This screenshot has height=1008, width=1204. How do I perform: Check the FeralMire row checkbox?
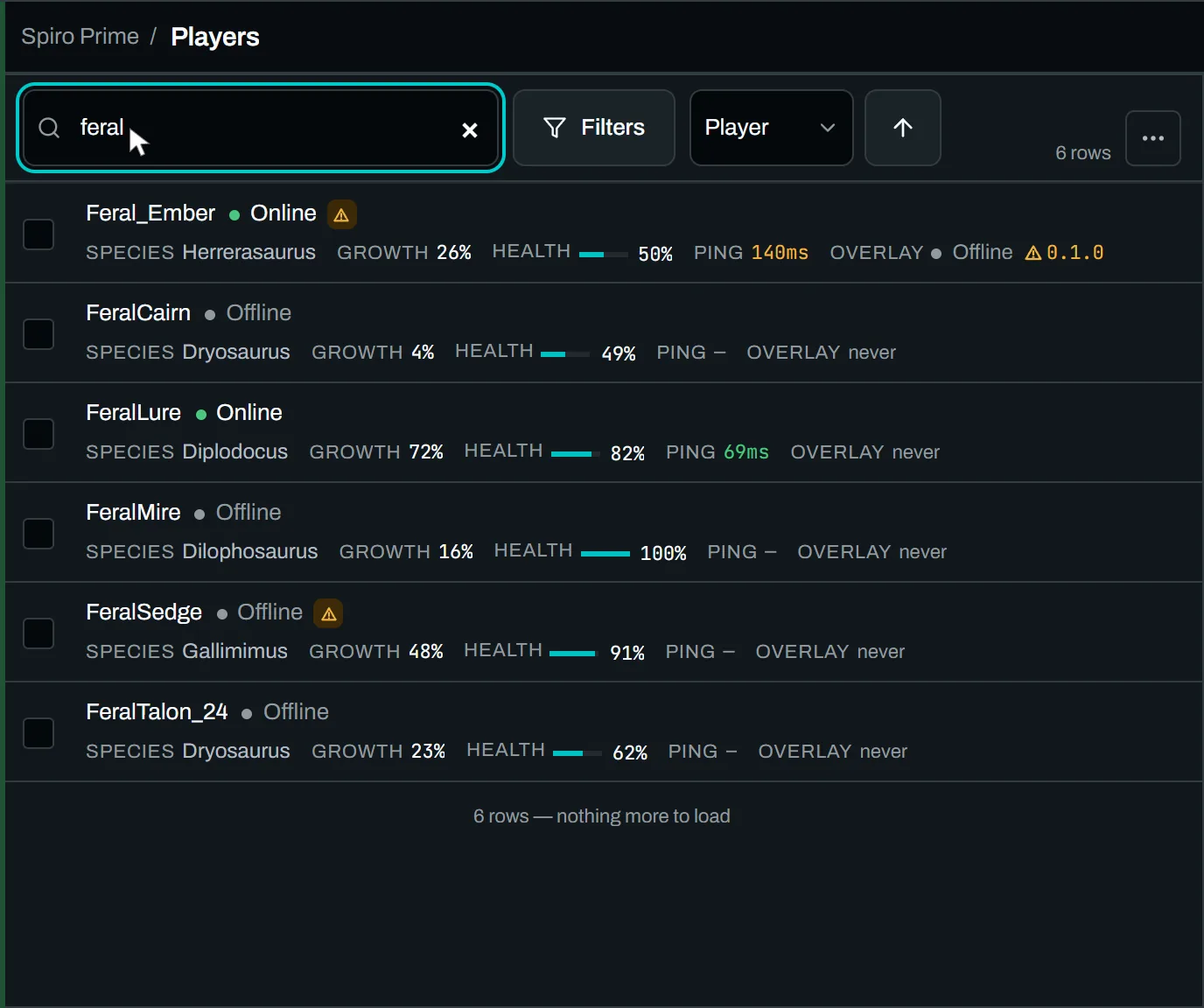38,534
